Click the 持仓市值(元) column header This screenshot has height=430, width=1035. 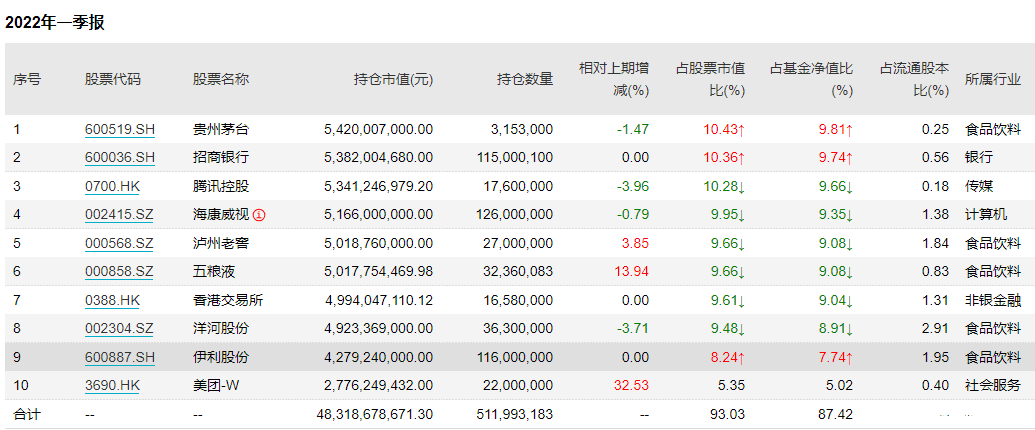point(393,80)
